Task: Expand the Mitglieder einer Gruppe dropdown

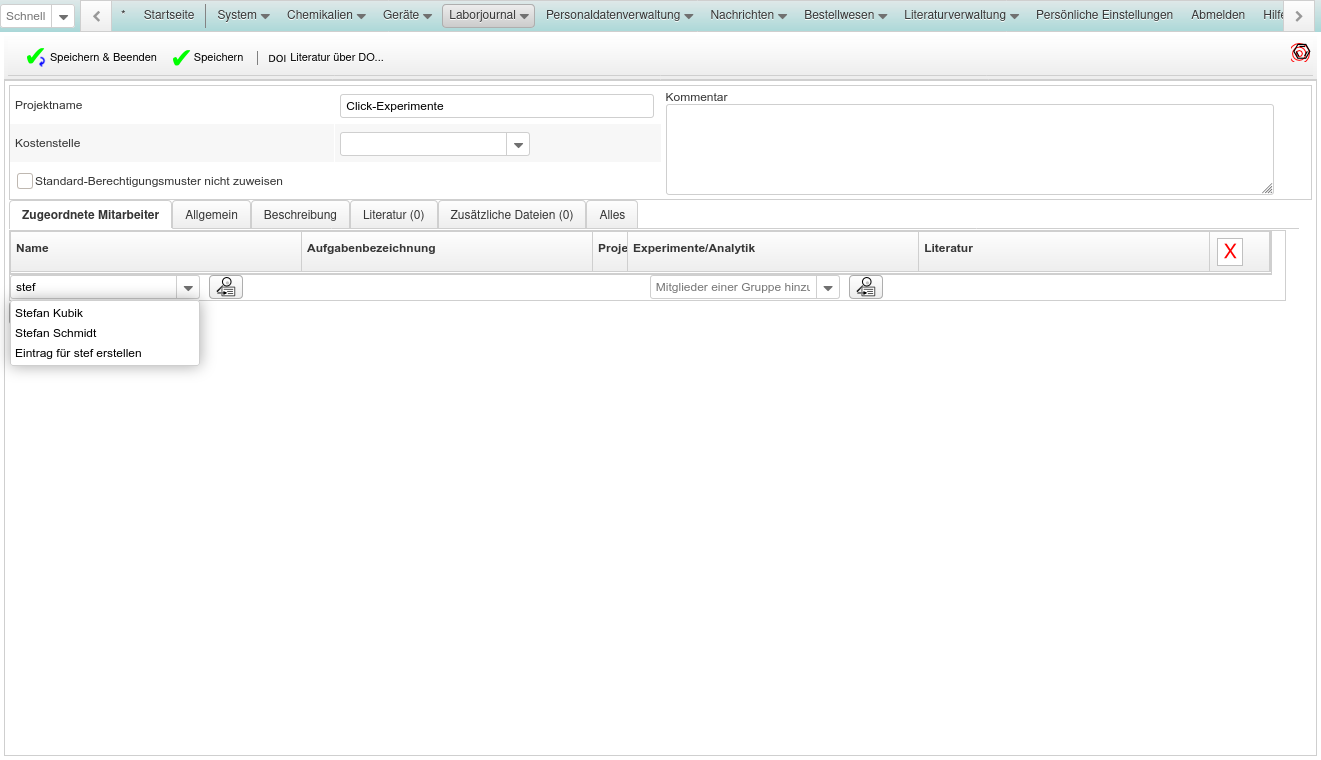Action: [828, 288]
